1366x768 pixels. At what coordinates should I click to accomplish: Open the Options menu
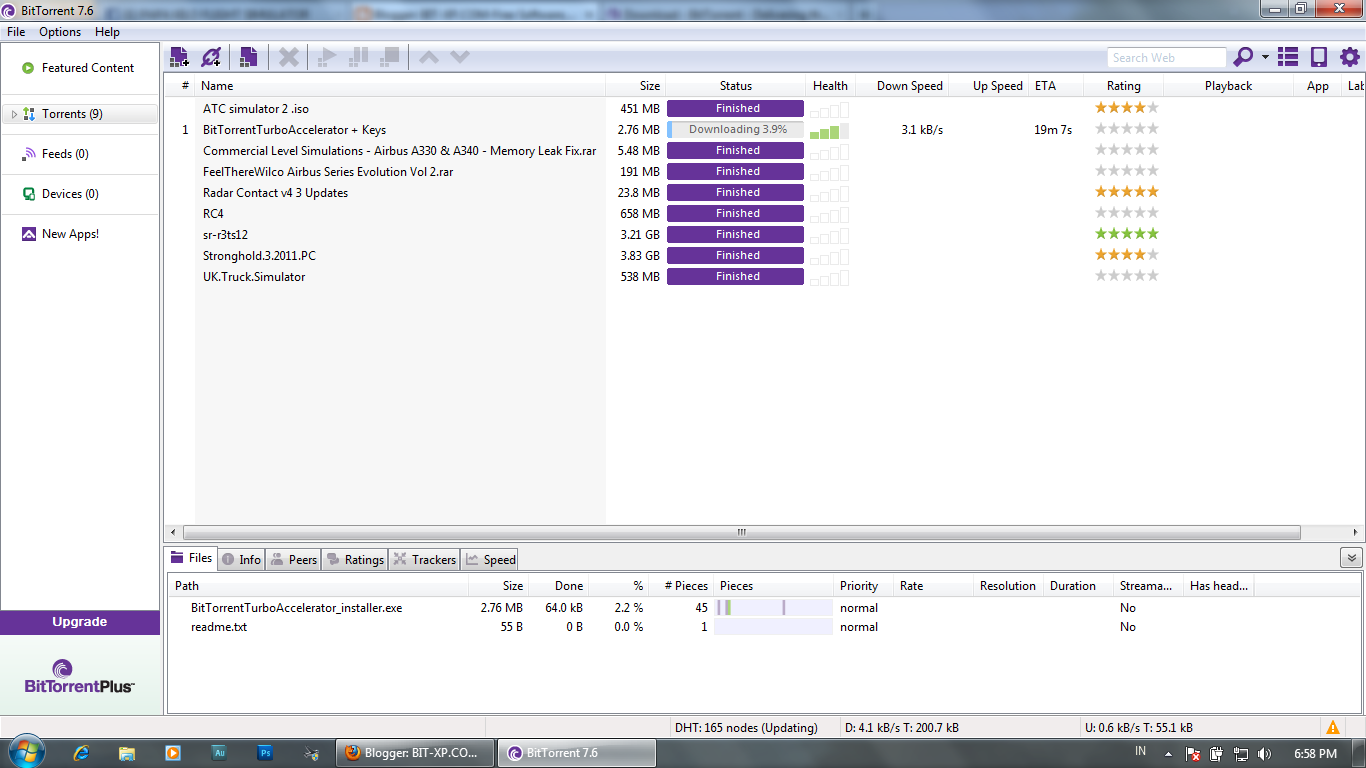[x=60, y=32]
